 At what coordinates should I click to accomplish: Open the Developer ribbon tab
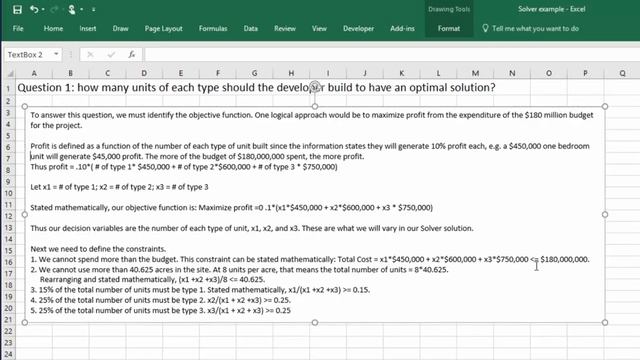point(358,29)
